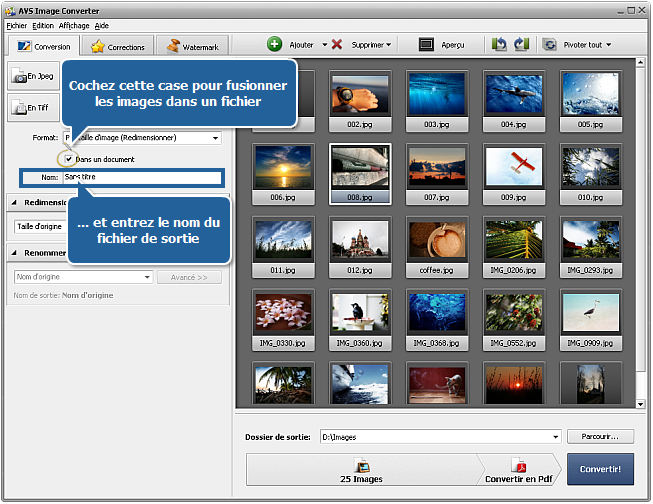Select the En Tiff output format
The height and width of the screenshot is (504, 653).
pos(32,108)
